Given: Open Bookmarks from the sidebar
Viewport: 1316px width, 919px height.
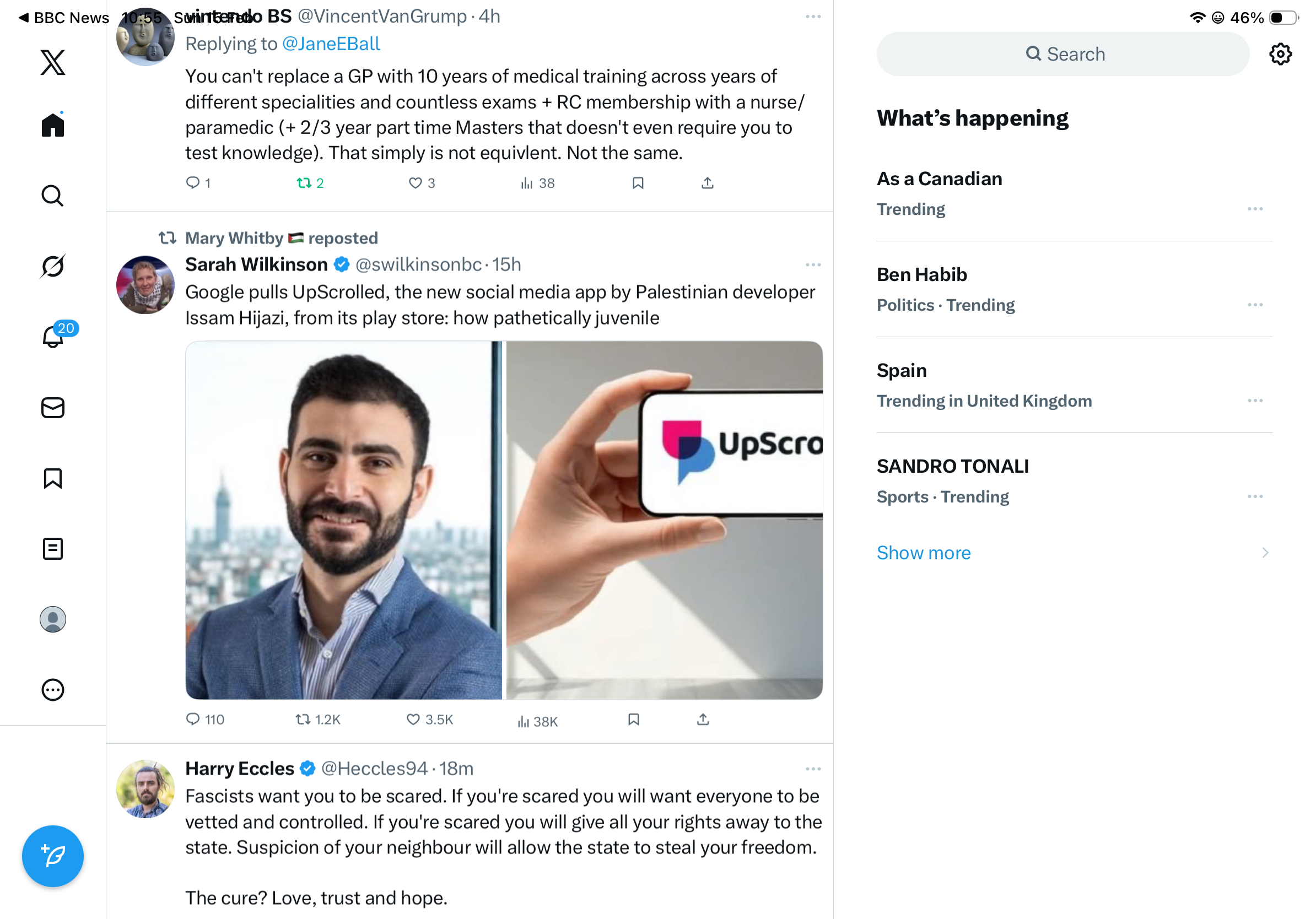Looking at the screenshot, I should [53, 478].
